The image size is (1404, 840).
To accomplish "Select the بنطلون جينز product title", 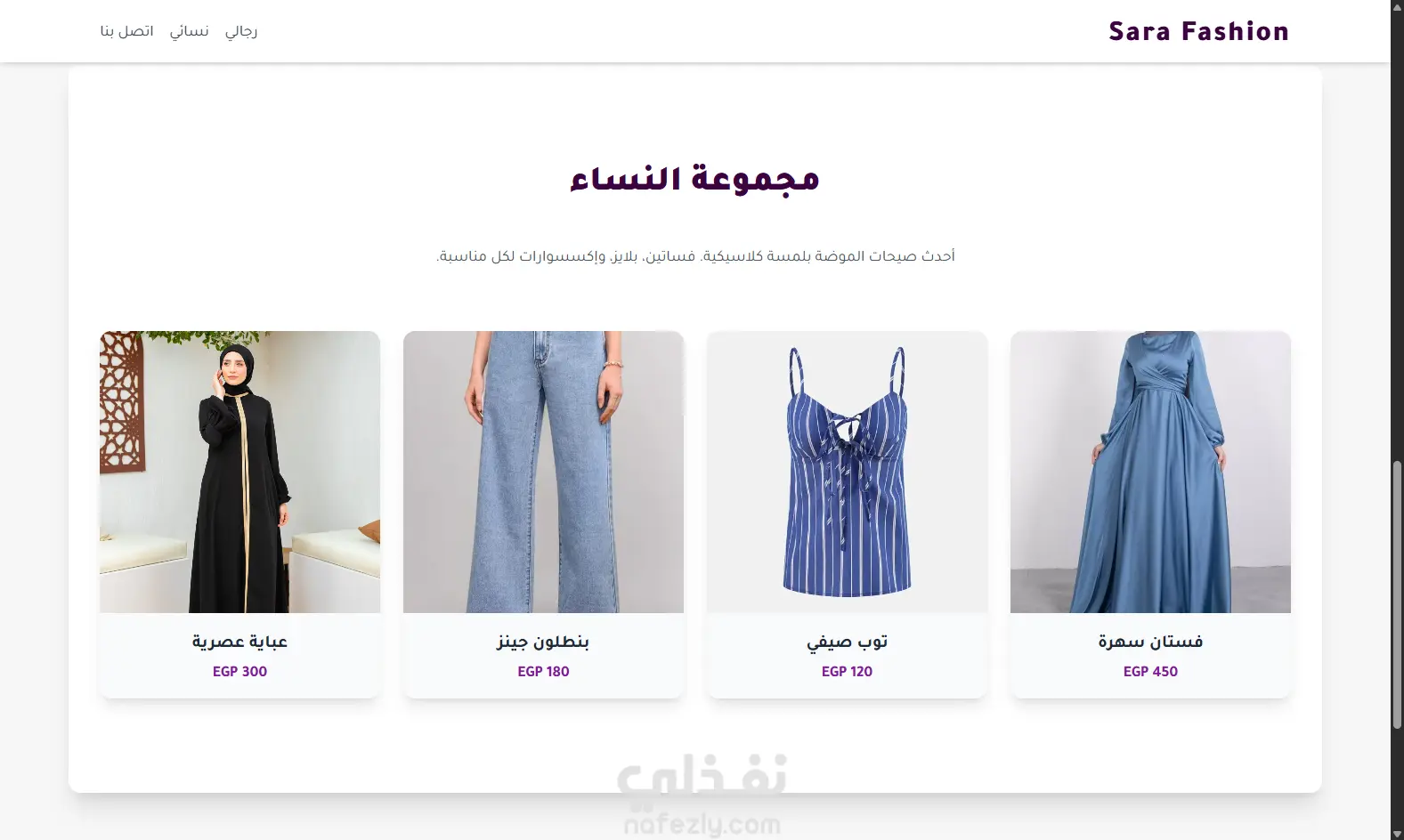I will click(543, 642).
